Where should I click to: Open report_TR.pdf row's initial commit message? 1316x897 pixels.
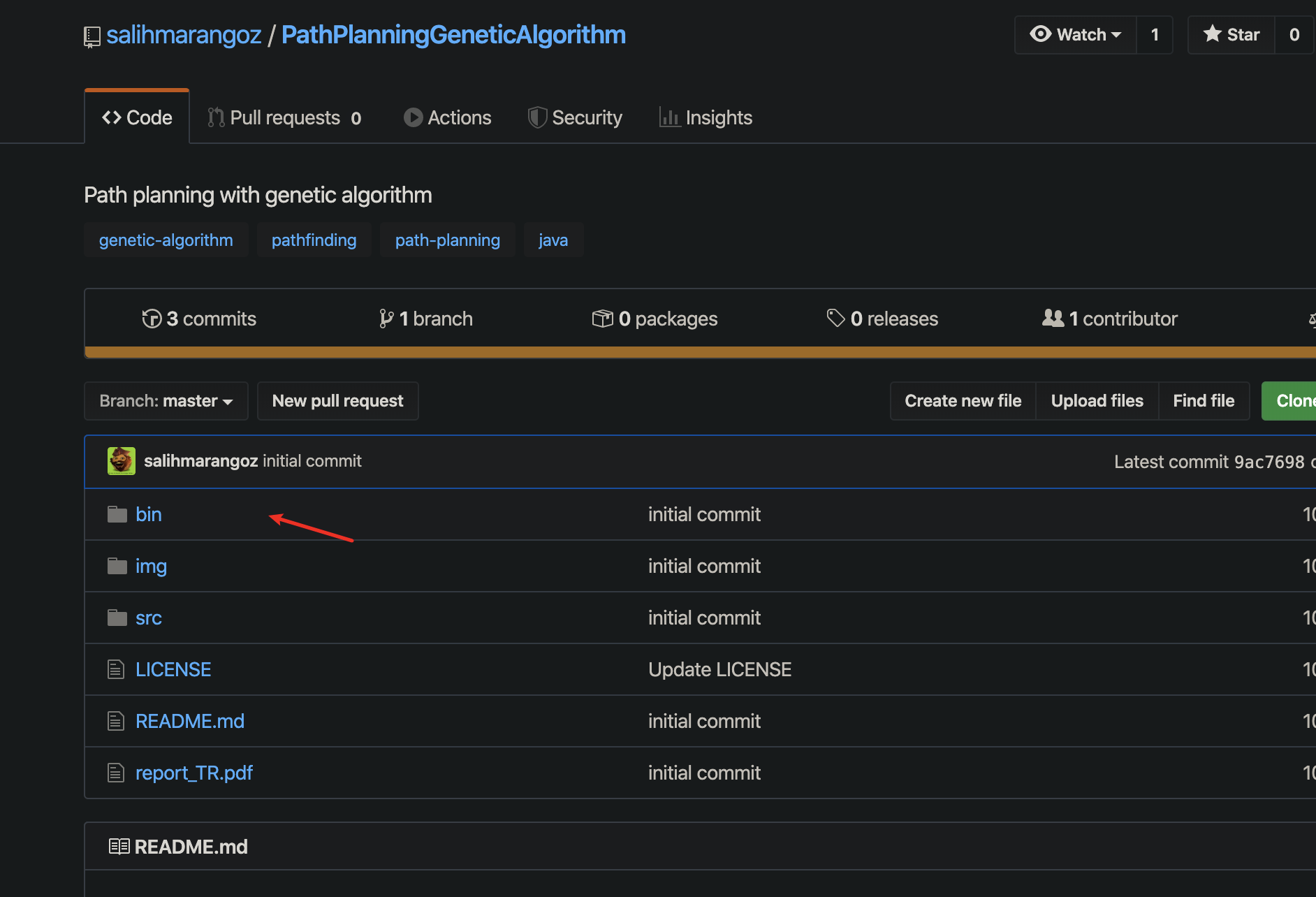[x=704, y=773]
